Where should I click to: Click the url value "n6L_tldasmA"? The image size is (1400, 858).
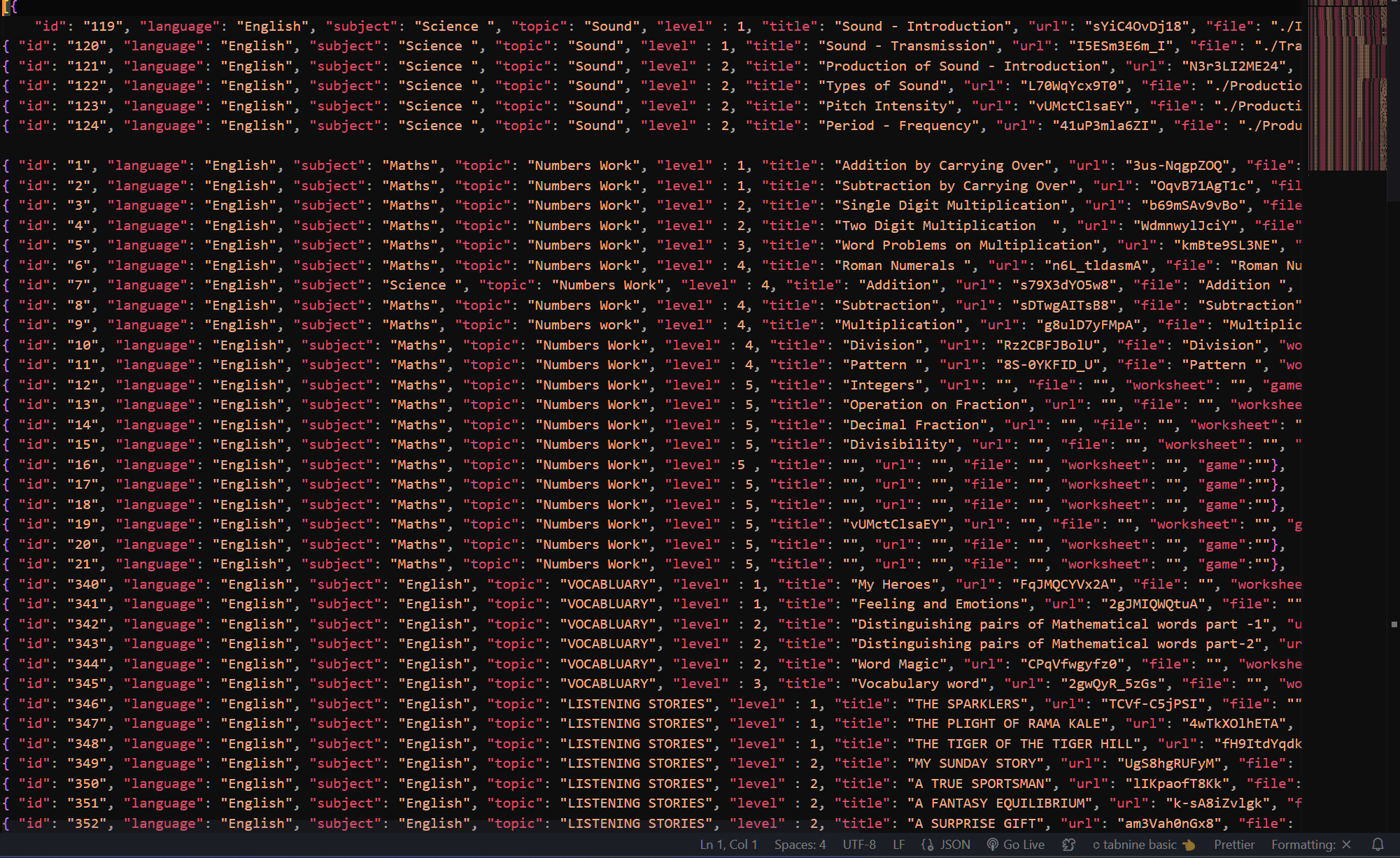pos(1096,266)
